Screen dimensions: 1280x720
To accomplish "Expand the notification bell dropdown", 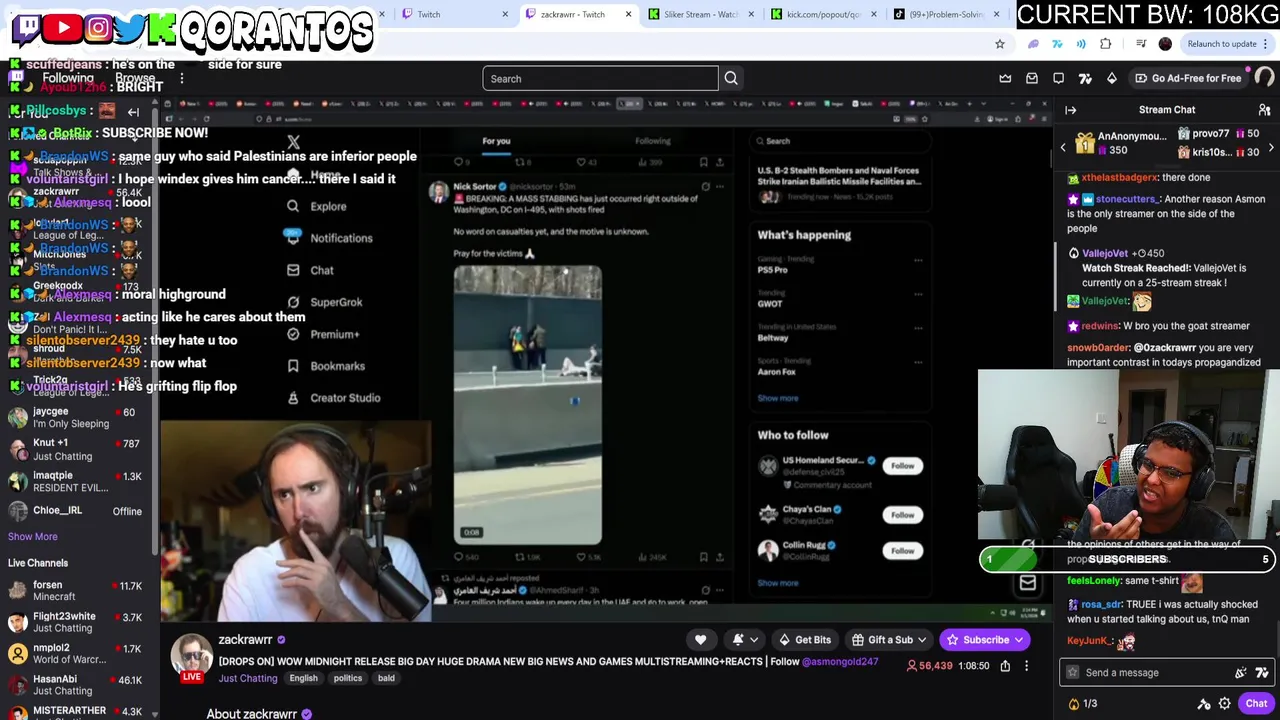I will pyautogui.click(x=753, y=640).
